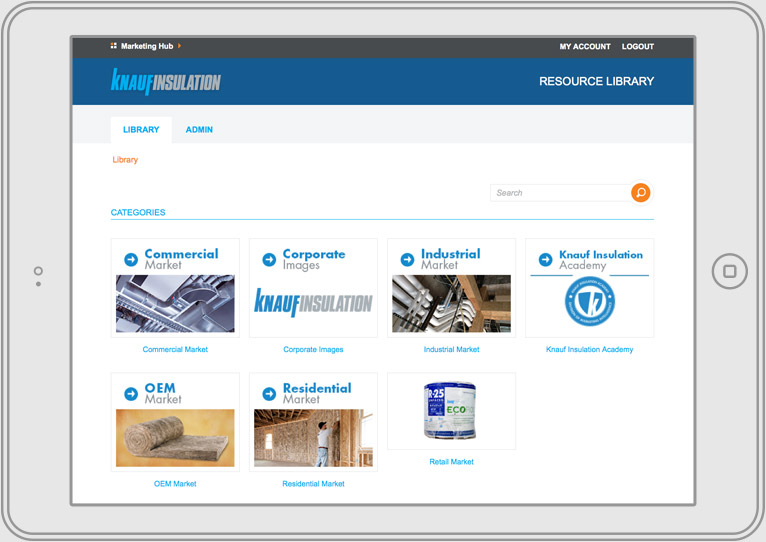Open My Account
This screenshot has height=542, width=766.
tap(585, 46)
